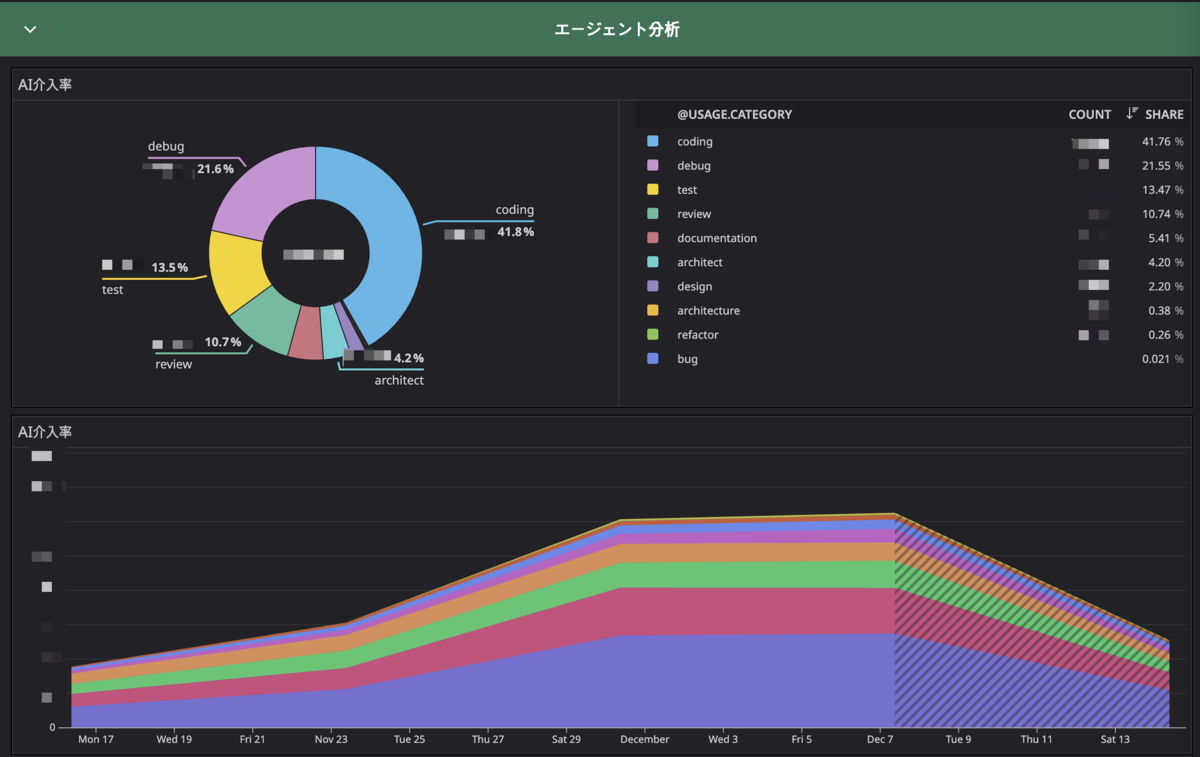Image resolution: width=1200 pixels, height=757 pixels.
Task: Sort by the @USAGE.CATEGORY column header
Action: coord(734,114)
